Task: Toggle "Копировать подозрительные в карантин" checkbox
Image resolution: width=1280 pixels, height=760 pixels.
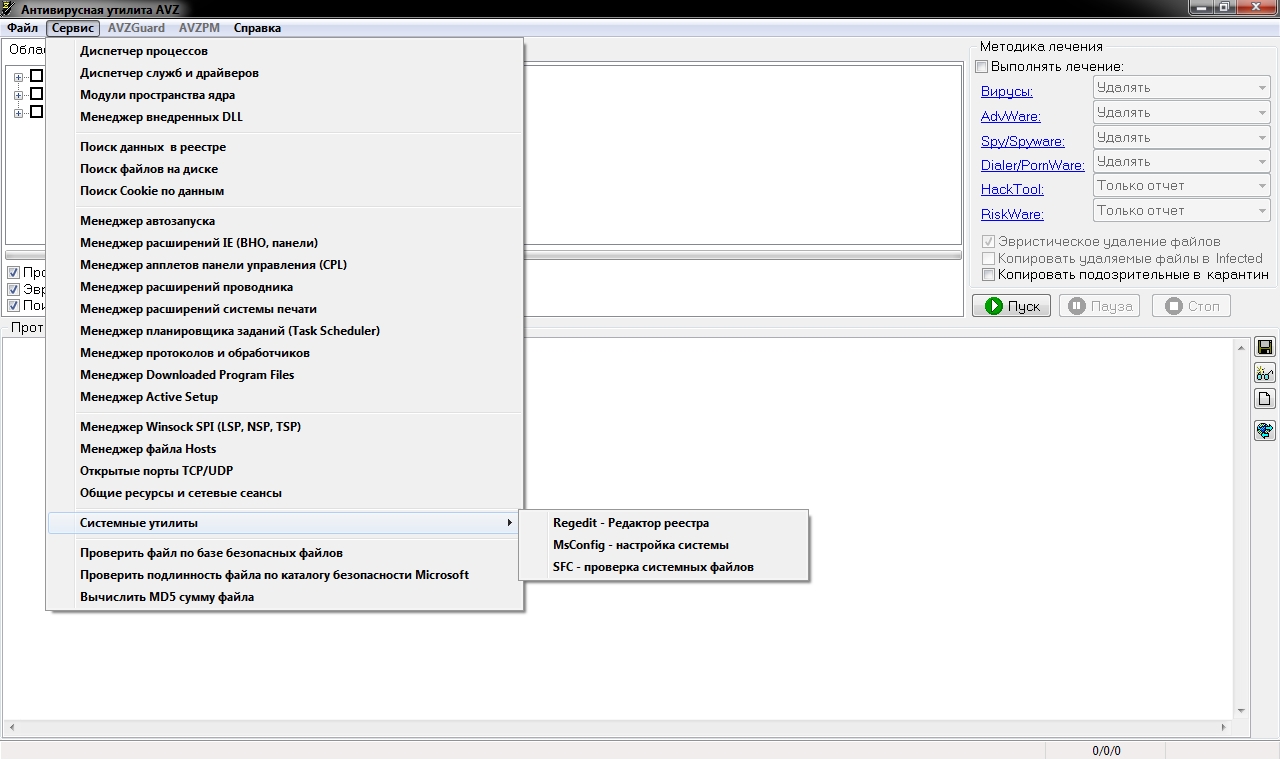Action: click(988, 274)
